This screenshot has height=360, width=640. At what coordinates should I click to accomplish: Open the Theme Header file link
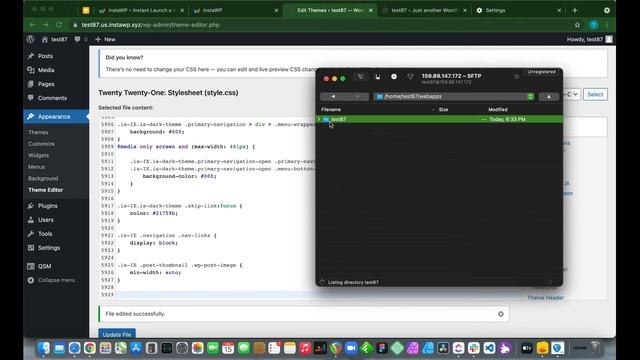pos(545,298)
